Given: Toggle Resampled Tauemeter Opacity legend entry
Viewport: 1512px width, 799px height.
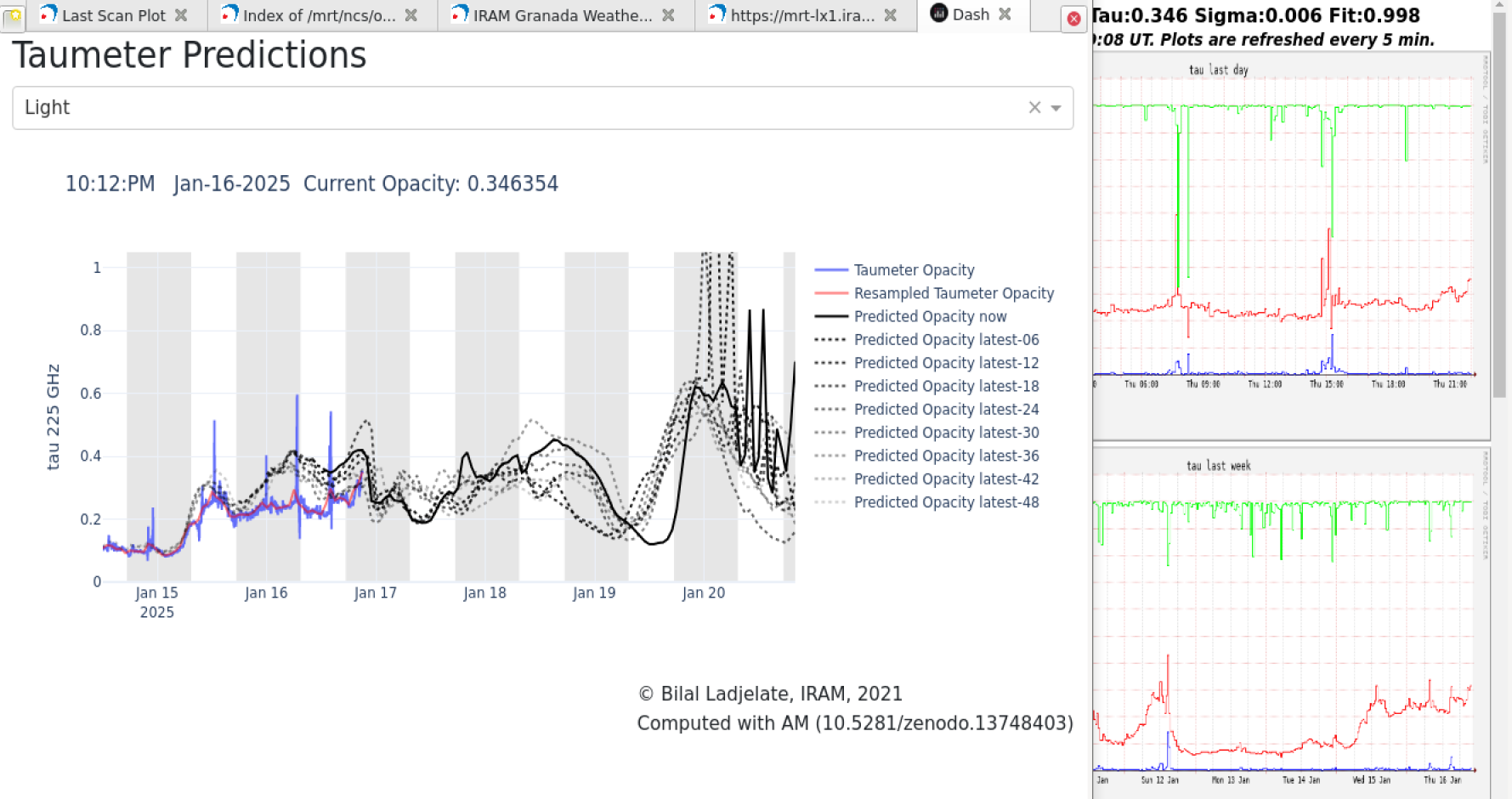Looking at the screenshot, I should (x=953, y=293).
